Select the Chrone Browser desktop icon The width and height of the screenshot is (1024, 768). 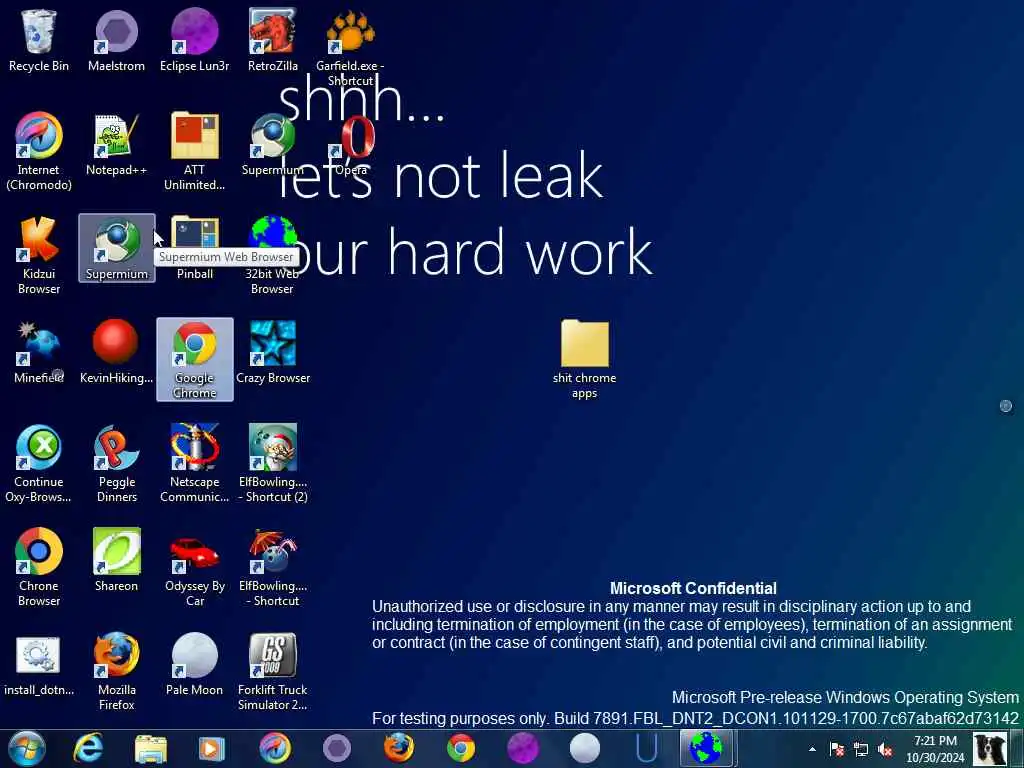39,568
